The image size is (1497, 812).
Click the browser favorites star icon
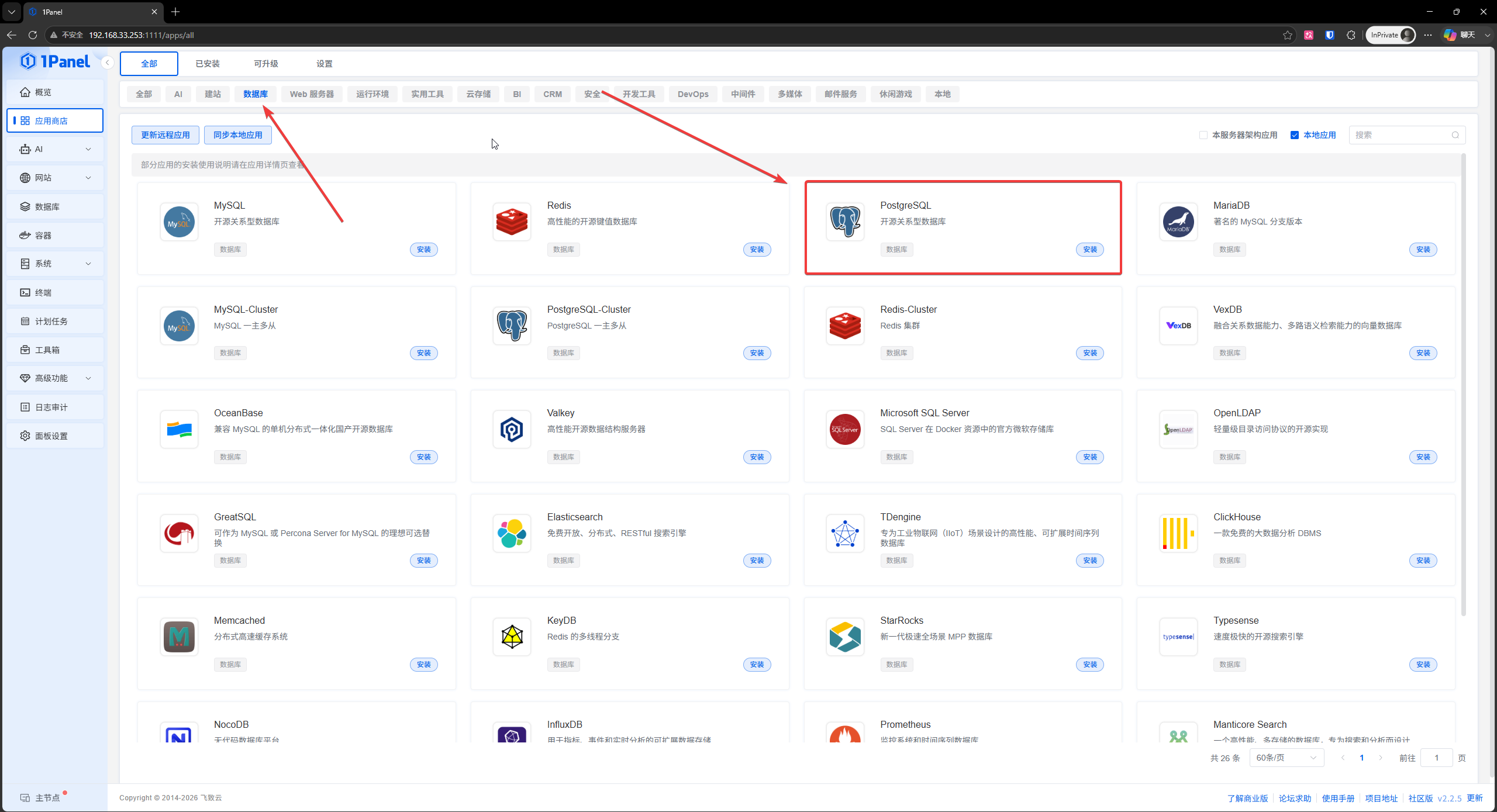[1288, 35]
